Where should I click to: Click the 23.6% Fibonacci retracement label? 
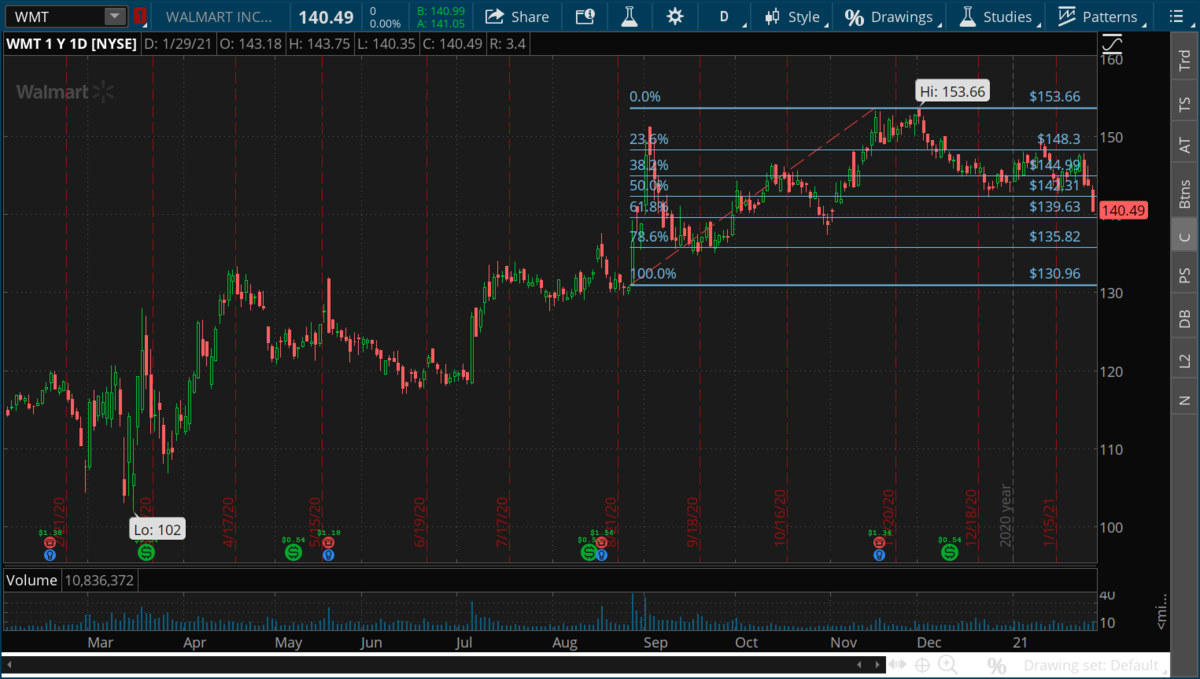pyautogui.click(x=648, y=140)
